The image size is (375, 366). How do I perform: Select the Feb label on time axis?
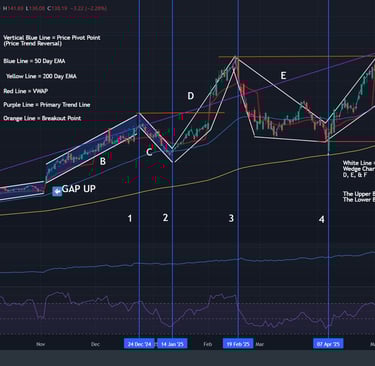point(208,344)
